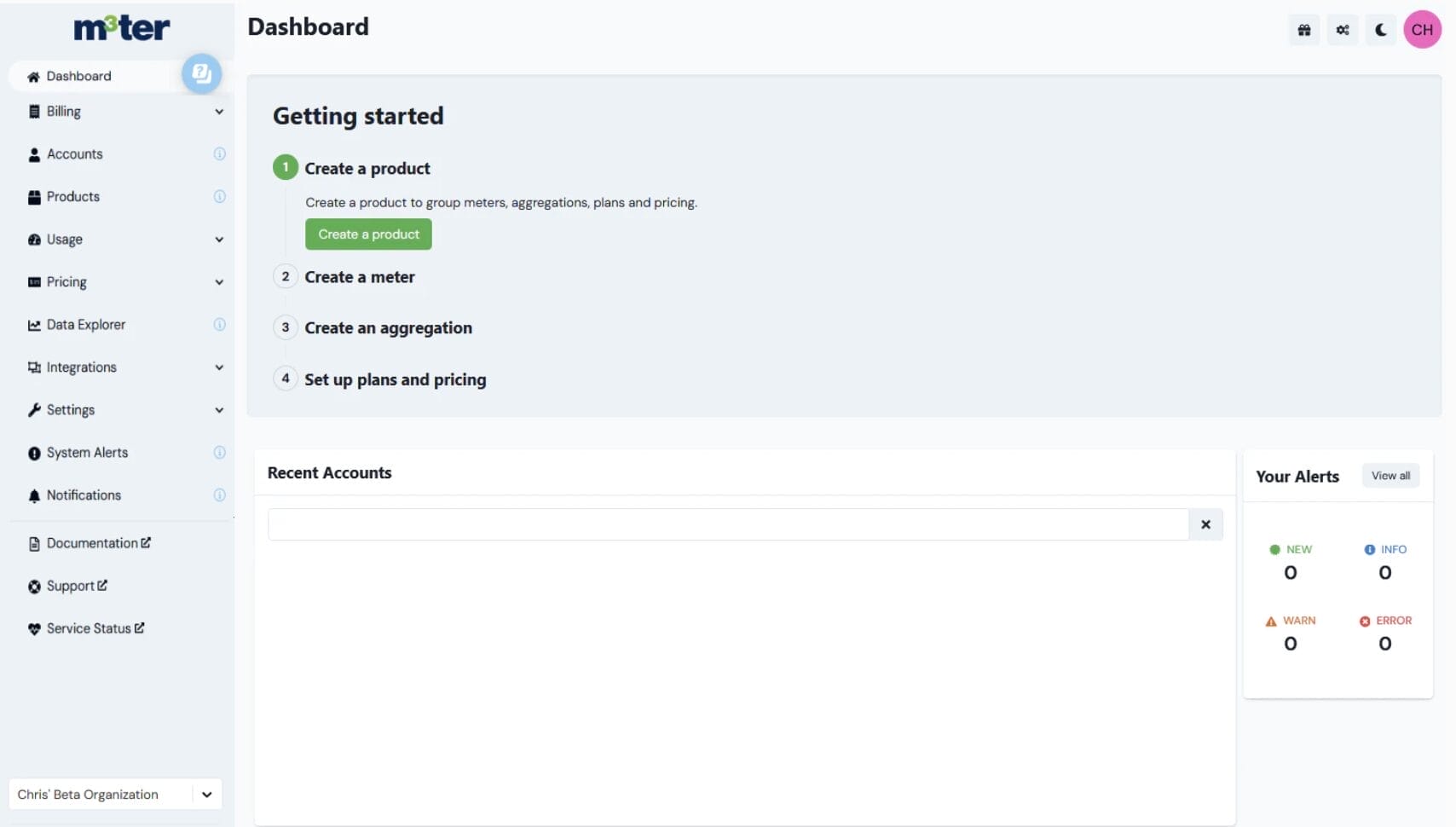The width and height of the screenshot is (1456, 827).
Task: Toggle dark mode with the moon icon
Action: click(x=1380, y=29)
